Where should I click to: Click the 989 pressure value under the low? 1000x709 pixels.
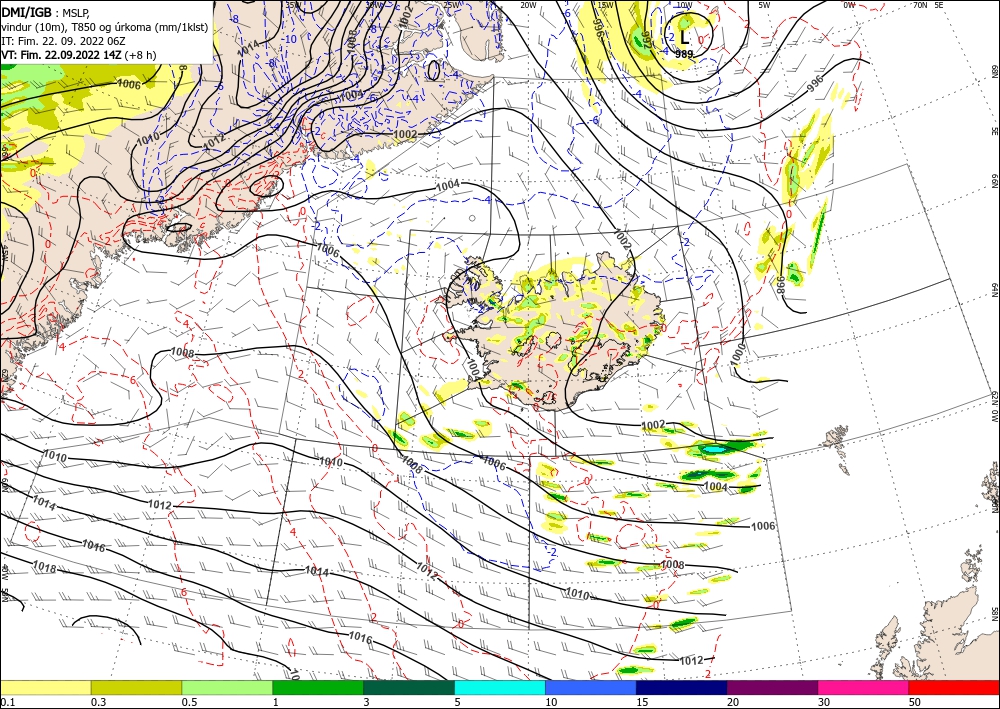pyautogui.click(x=684, y=54)
